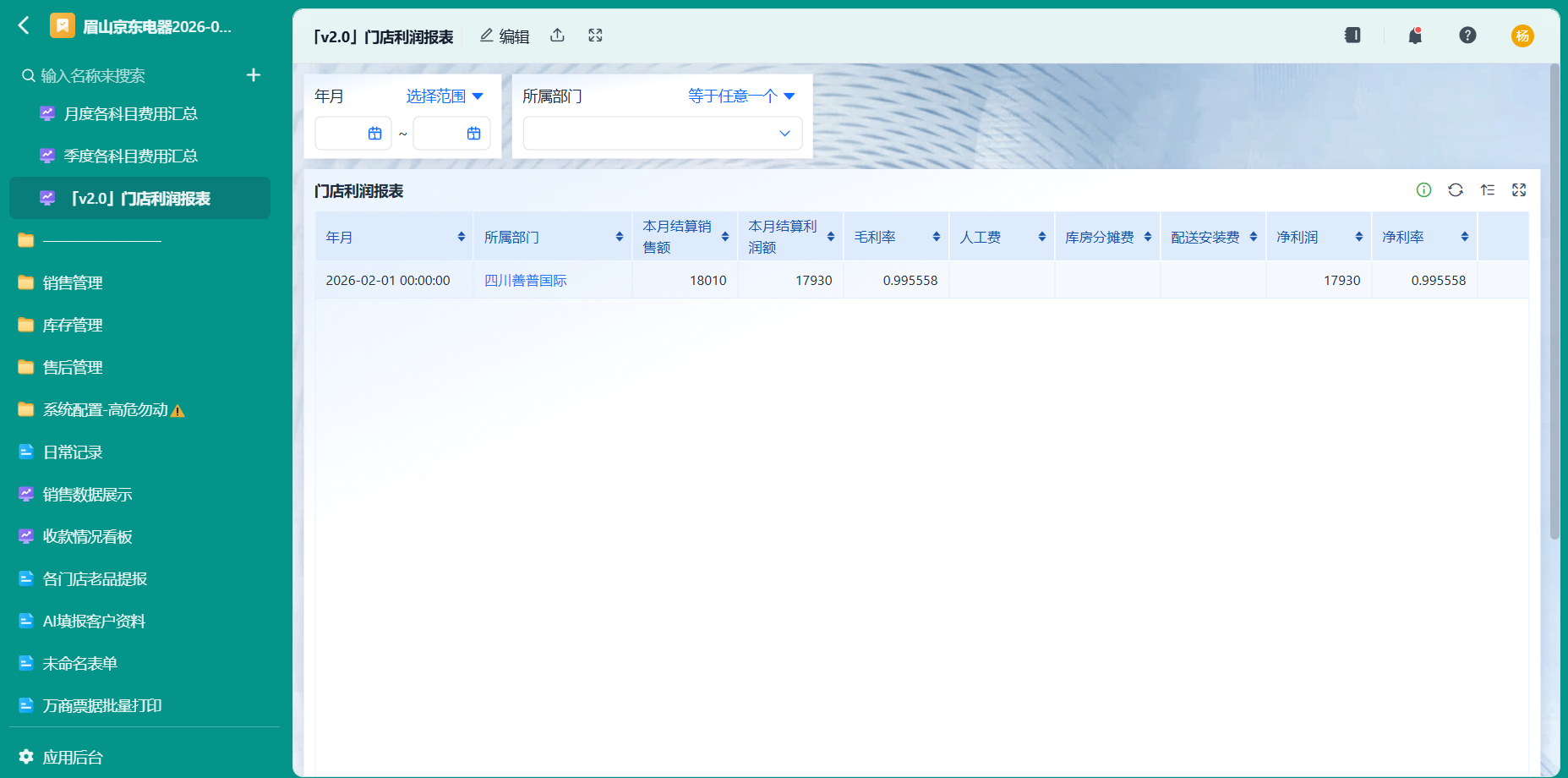Click the fullscreen icon in title bar

[595, 36]
